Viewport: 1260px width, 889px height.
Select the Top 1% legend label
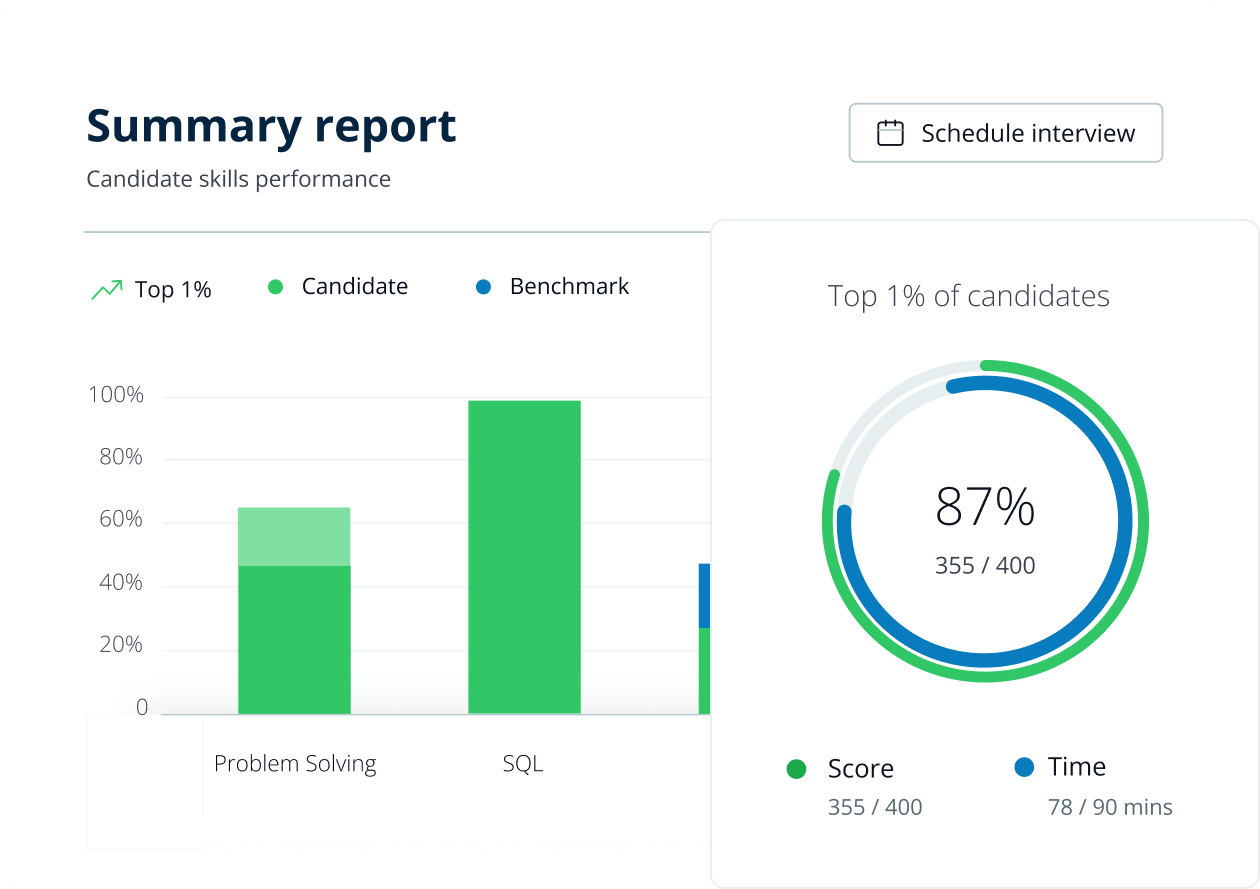coord(173,290)
